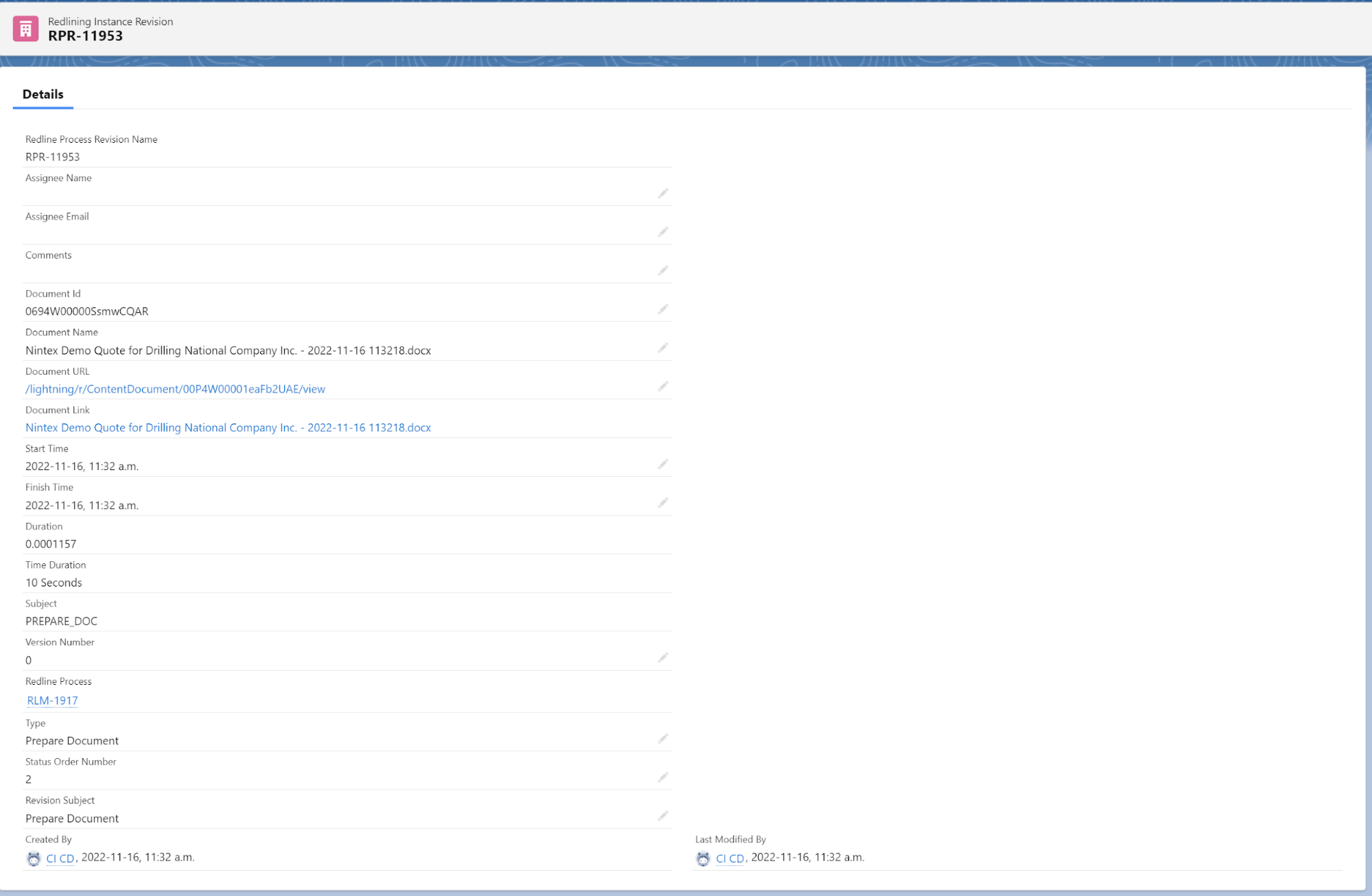Click CI CD under Last Modified By
This screenshot has height=896, width=1372.
[x=730, y=858]
